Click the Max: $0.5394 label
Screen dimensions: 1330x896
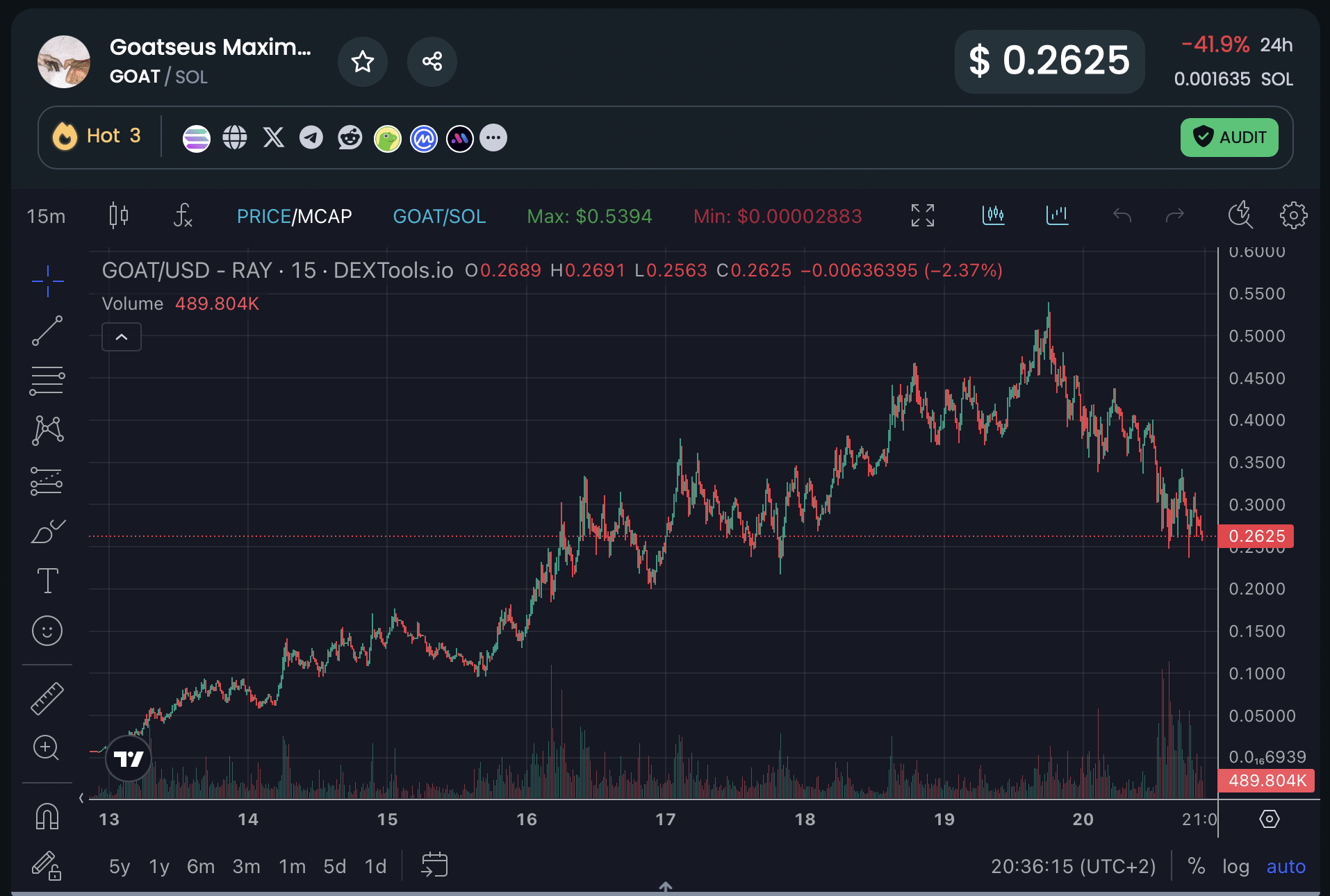pos(589,216)
